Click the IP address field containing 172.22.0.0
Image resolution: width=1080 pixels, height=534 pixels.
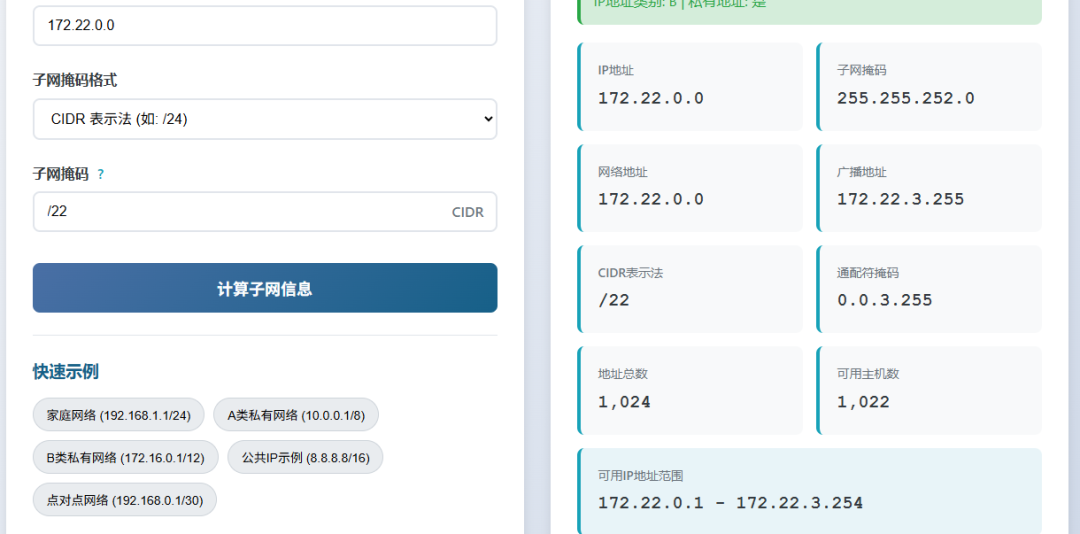tap(264, 25)
